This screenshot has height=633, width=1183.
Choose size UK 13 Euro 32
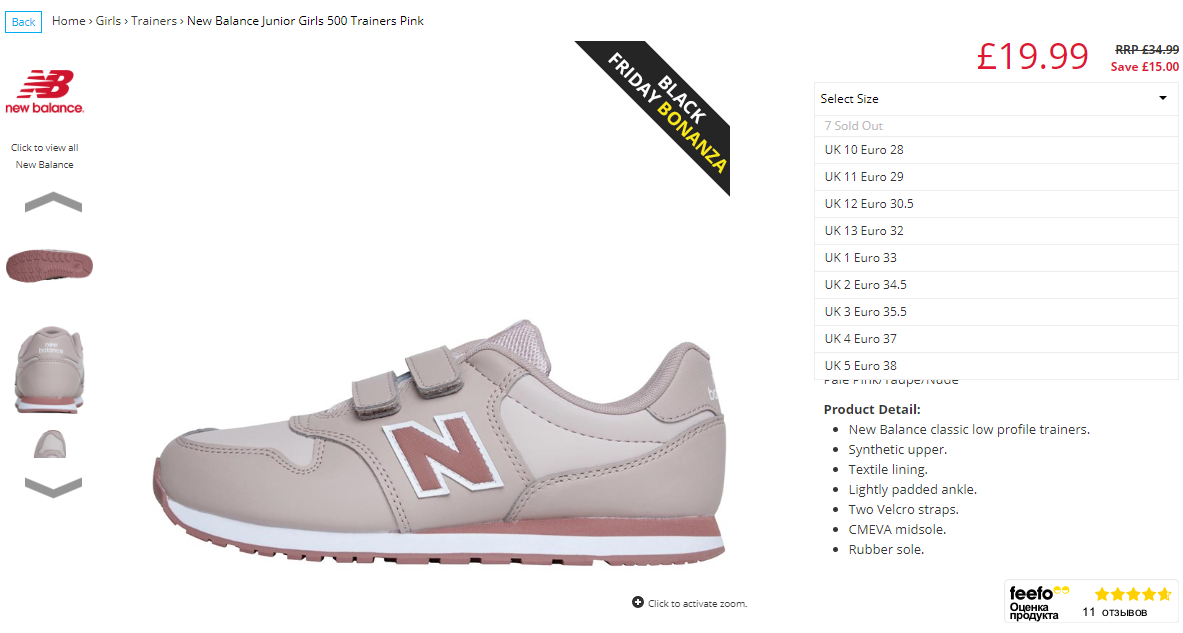(996, 231)
